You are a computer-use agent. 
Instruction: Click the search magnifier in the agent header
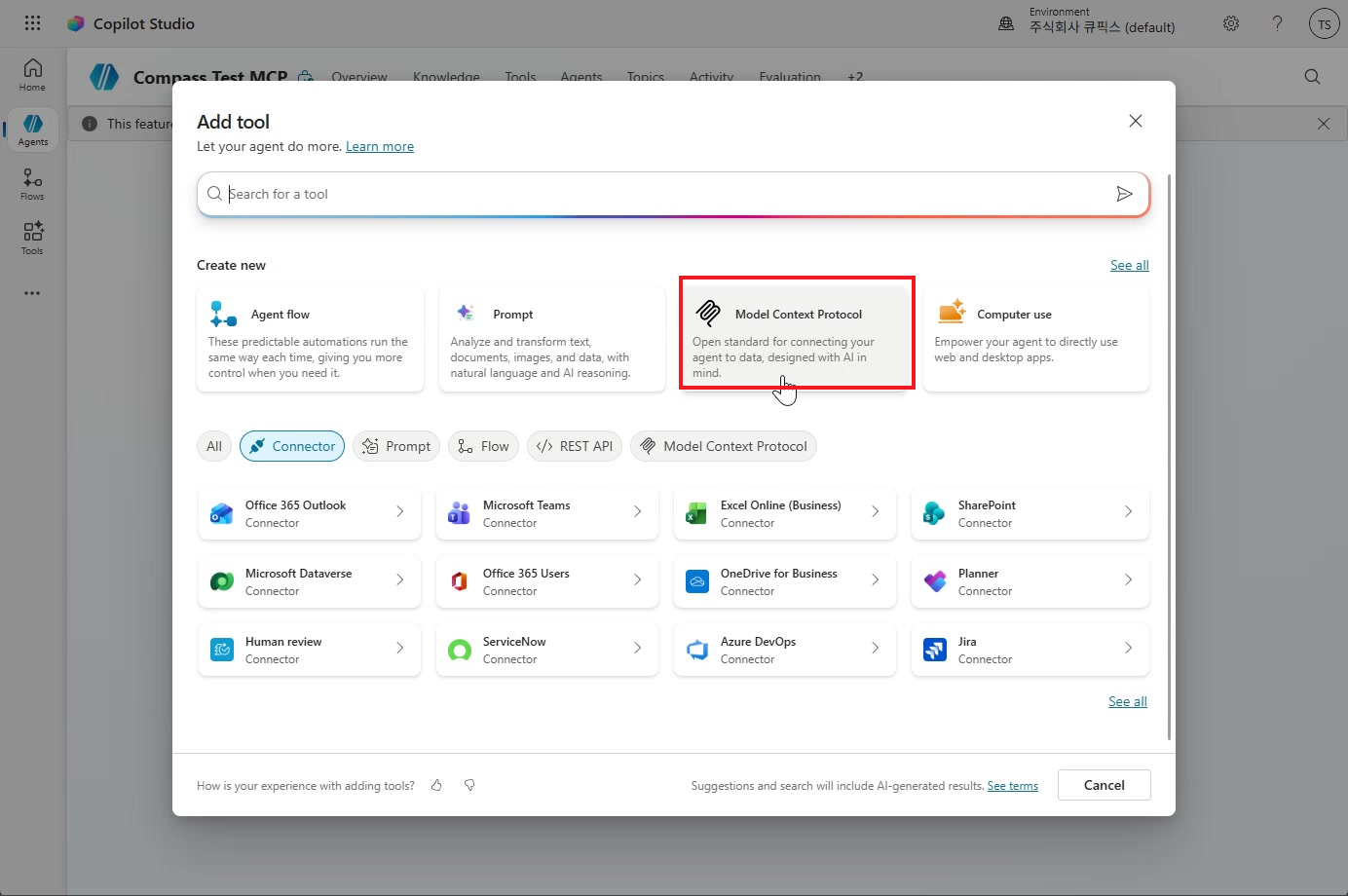tap(1312, 77)
